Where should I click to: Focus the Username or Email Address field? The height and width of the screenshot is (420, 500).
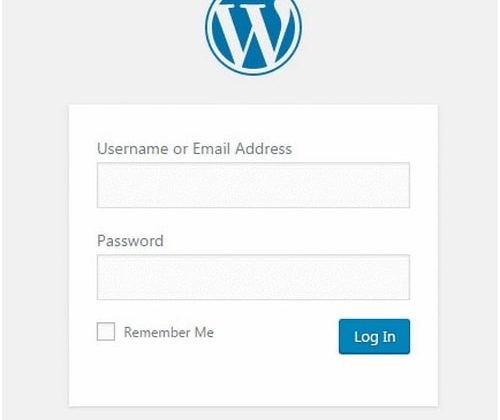[253, 185]
